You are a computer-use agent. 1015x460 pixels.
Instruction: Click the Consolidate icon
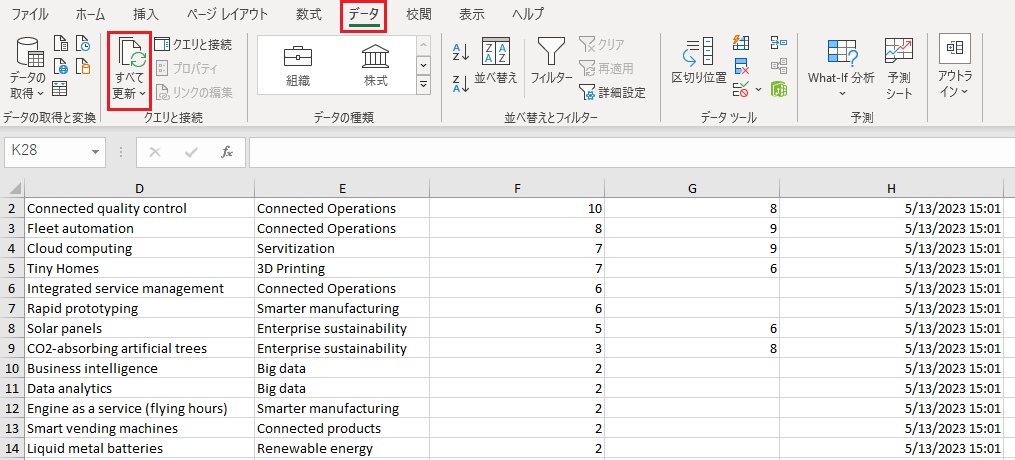point(779,43)
